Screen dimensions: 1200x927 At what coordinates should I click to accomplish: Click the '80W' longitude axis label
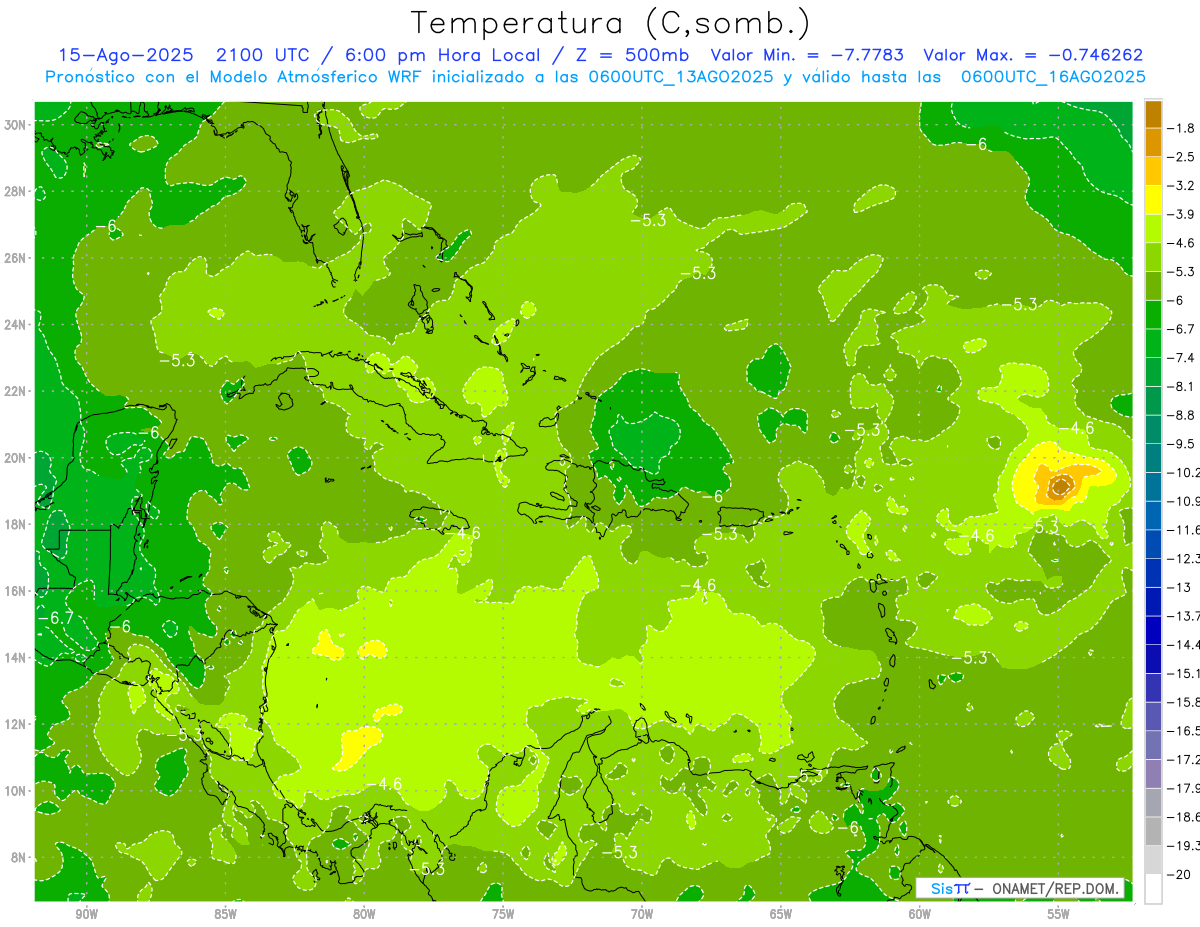click(364, 914)
